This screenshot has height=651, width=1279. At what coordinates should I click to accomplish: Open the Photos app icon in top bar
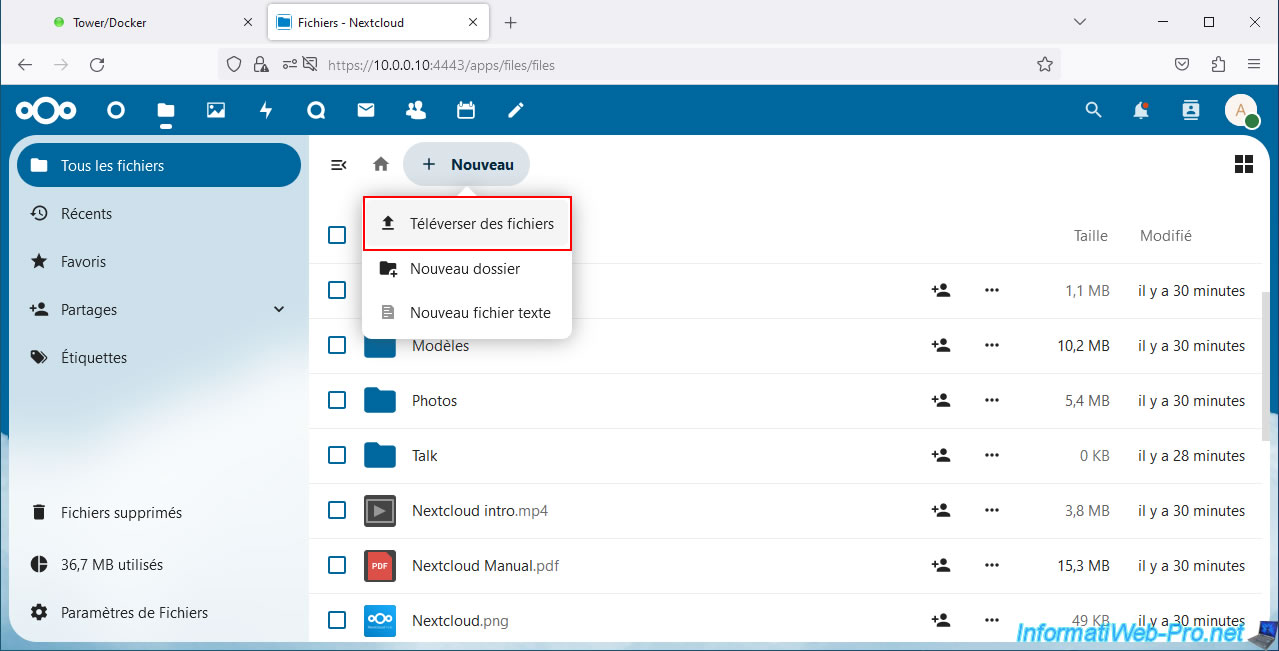(216, 110)
